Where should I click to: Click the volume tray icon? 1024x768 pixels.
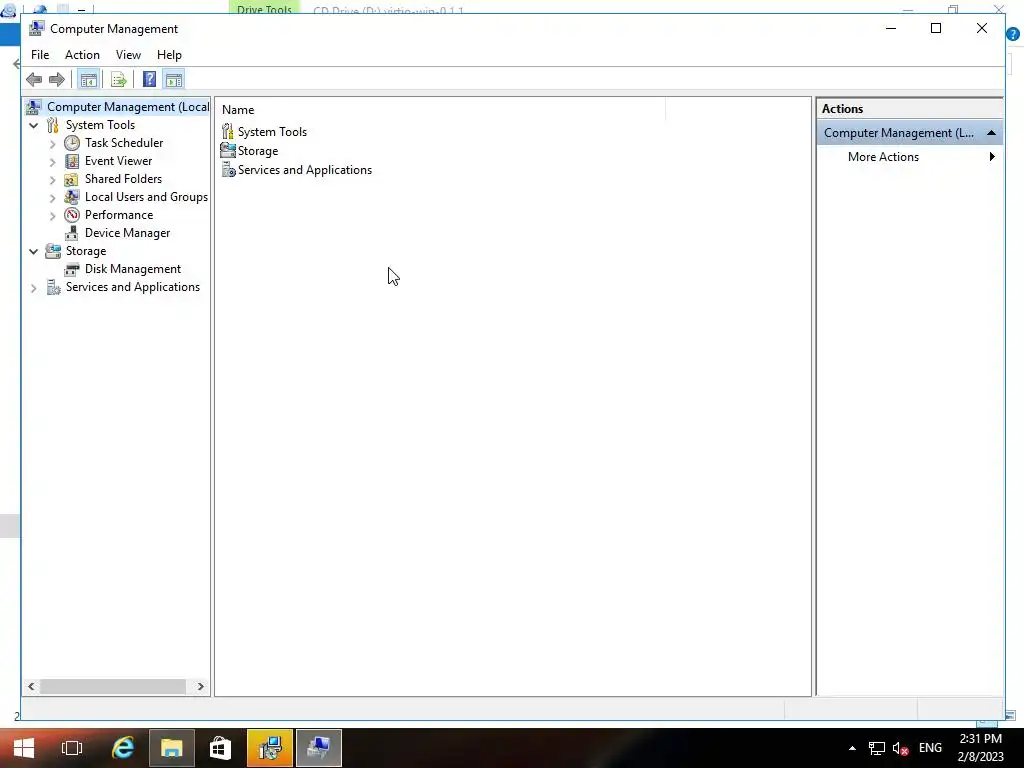tap(901, 748)
